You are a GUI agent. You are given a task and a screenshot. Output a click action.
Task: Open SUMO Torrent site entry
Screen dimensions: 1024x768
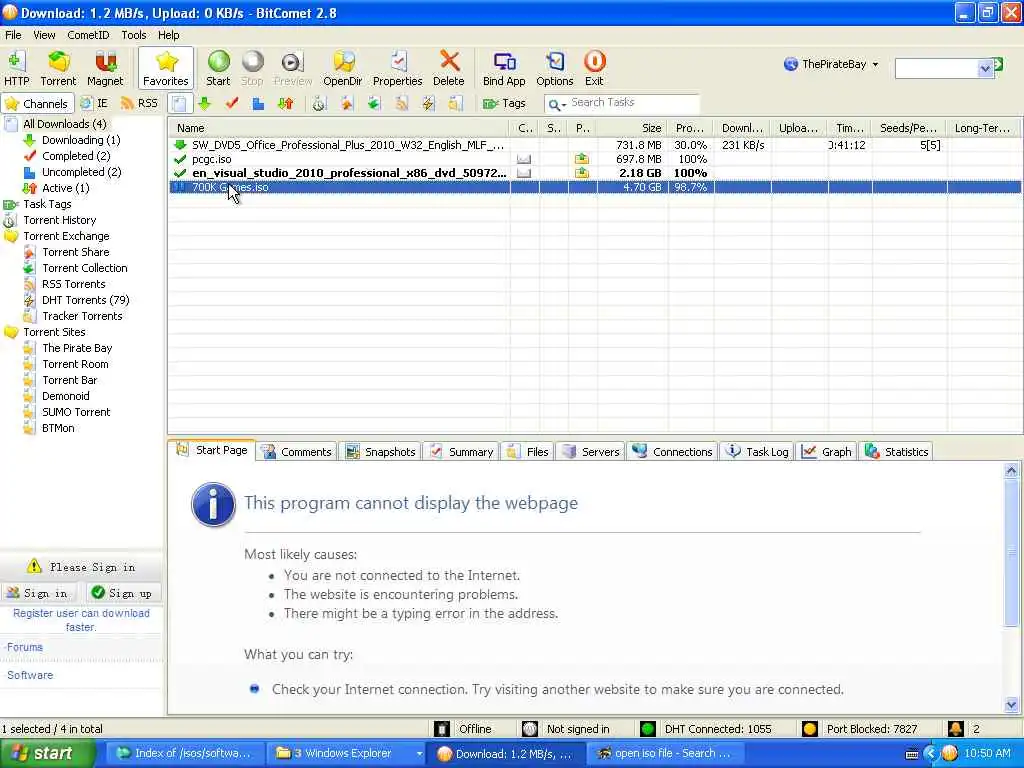(76, 412)
